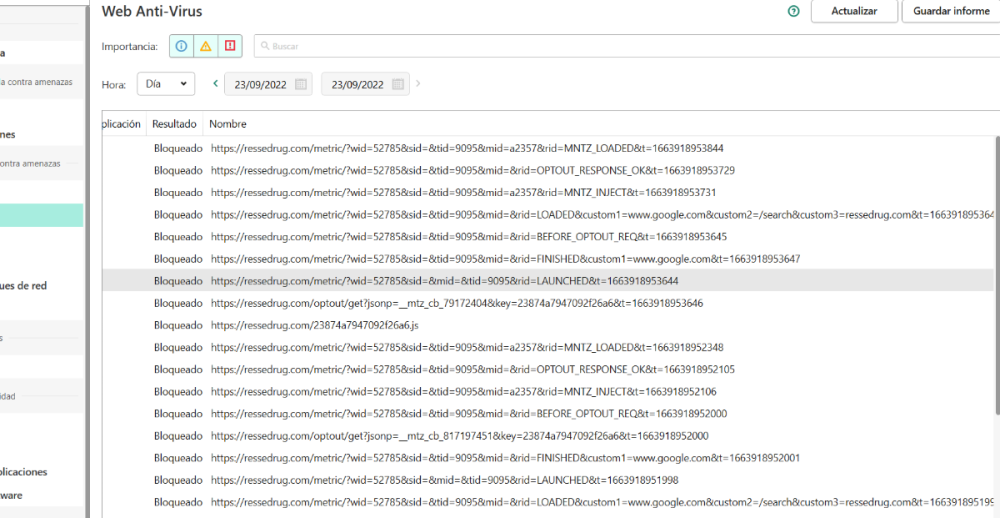This screenshot has height=518, width=1000.
Task: Go to previous day with left arrow
Action: 216,83
